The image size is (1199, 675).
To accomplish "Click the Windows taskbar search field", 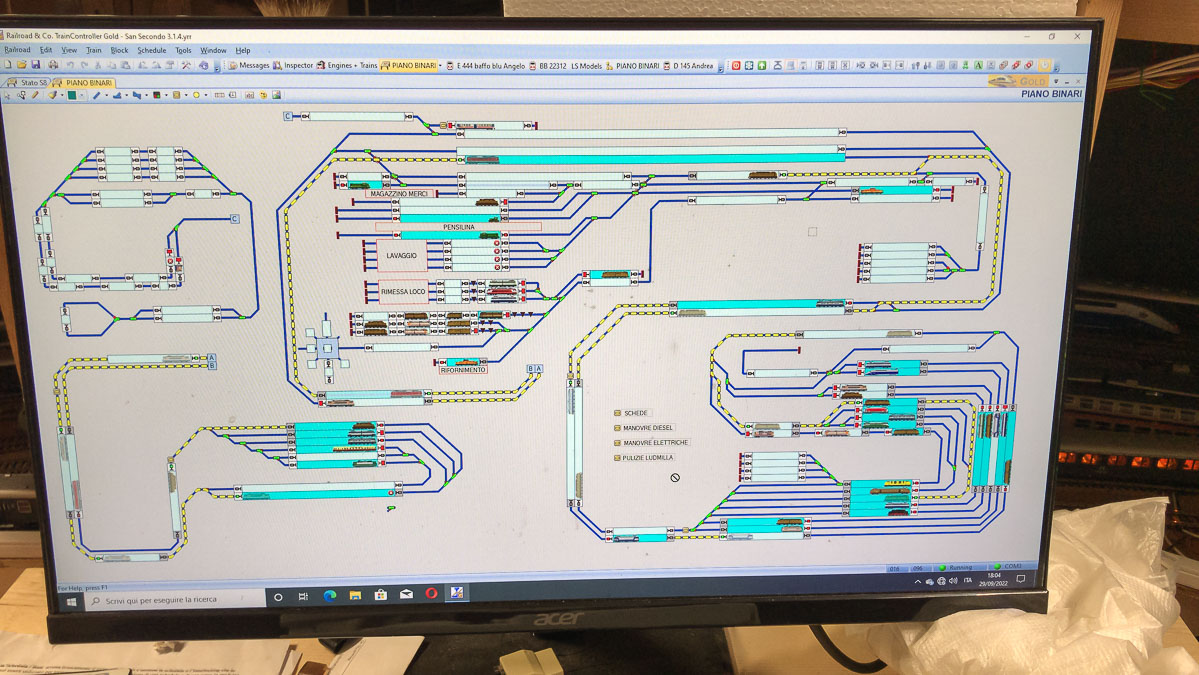I will click(170, 600).
